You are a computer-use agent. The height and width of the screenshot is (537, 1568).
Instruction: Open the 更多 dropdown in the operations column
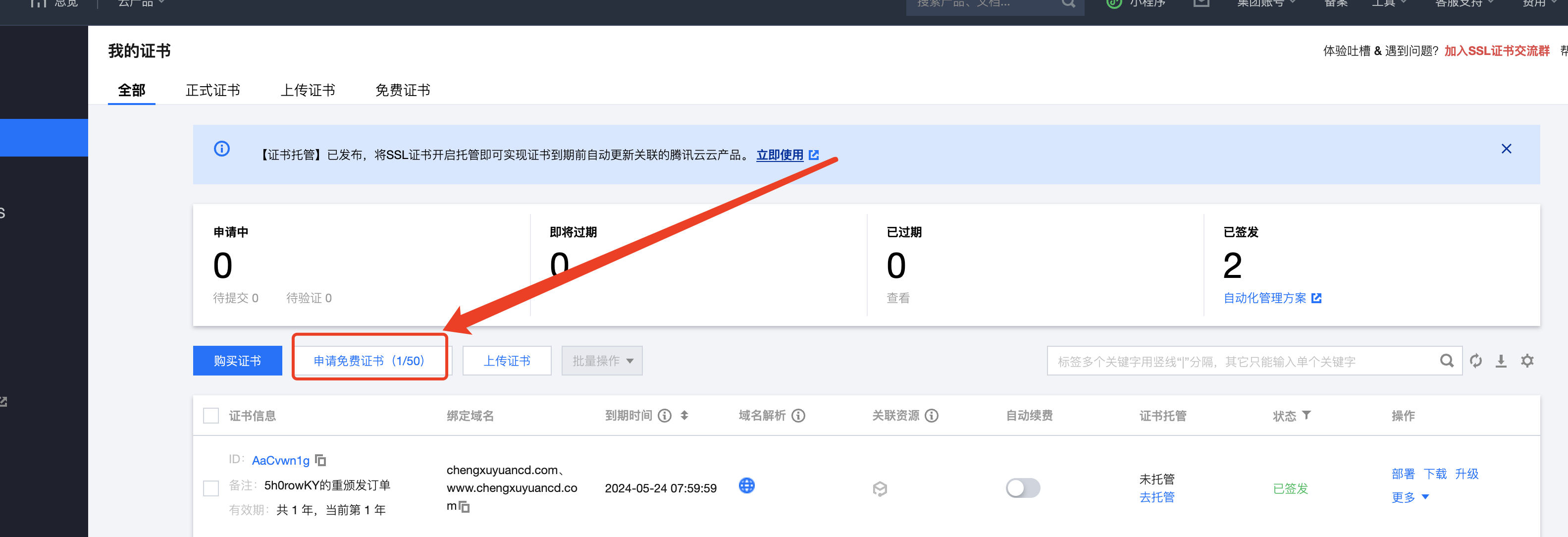[1410, 497]
